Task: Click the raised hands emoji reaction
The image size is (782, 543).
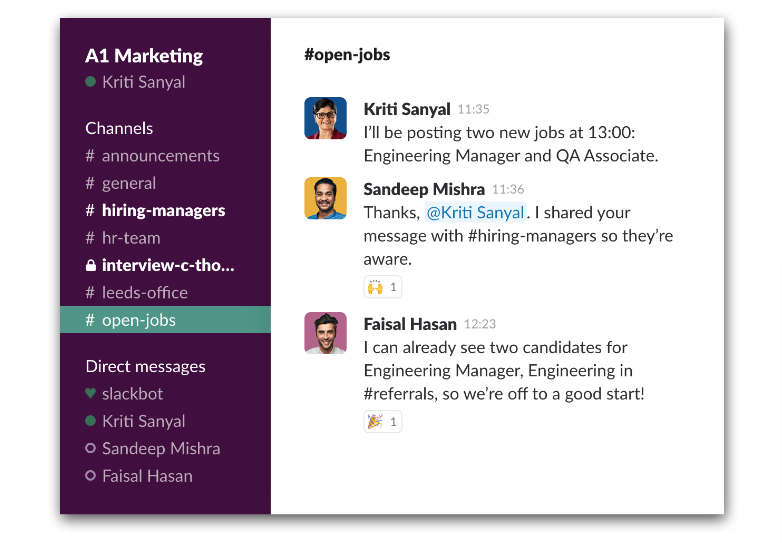Action: pos(382,287)
